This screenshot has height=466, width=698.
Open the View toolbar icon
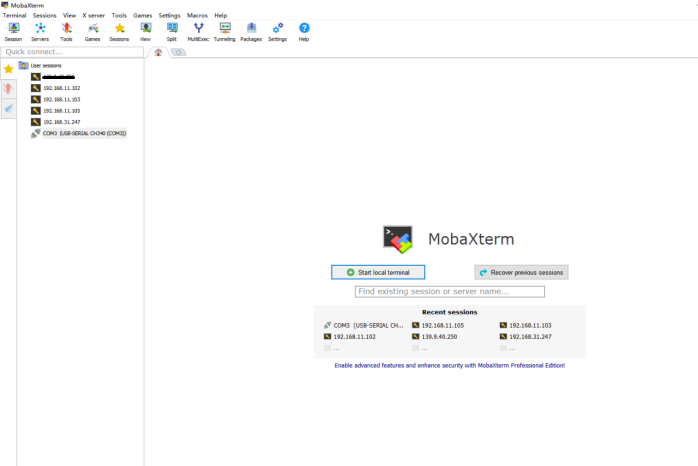point(146,32)
